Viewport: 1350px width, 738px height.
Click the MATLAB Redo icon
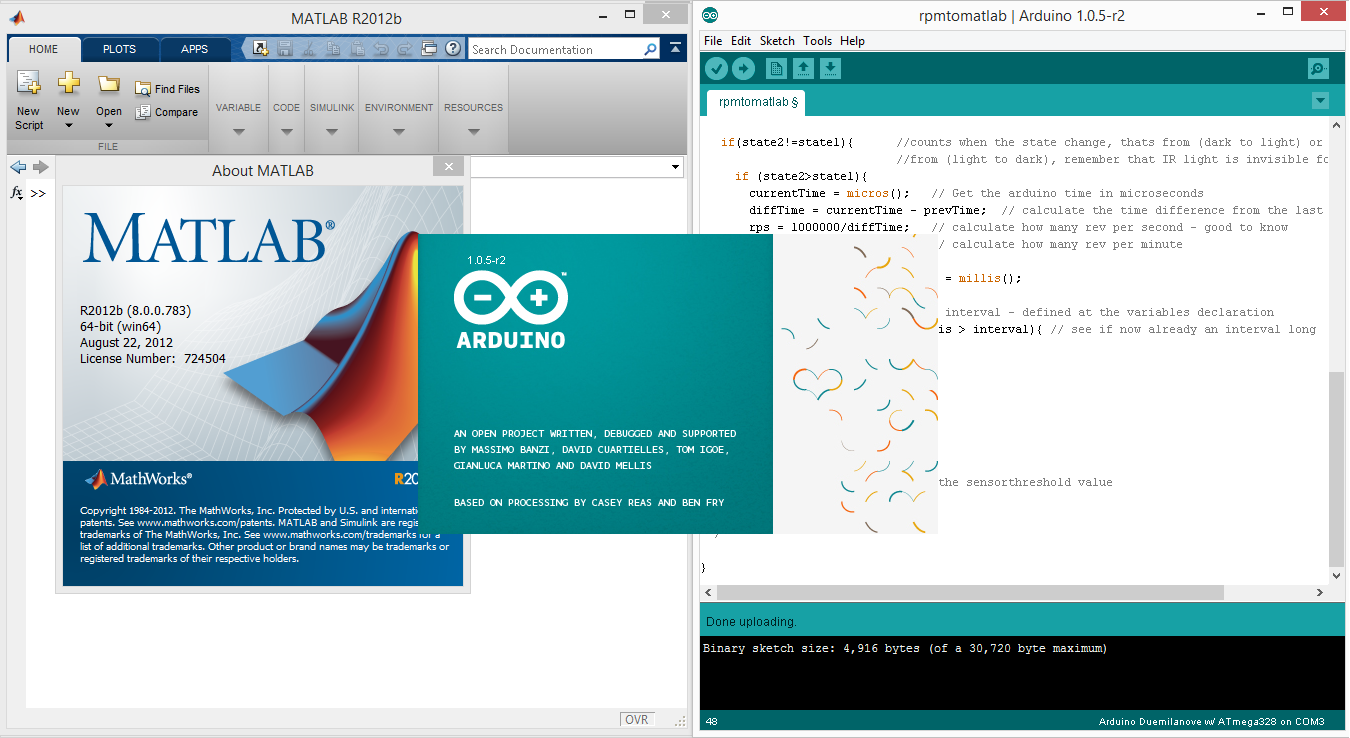[x=405, y=48]
